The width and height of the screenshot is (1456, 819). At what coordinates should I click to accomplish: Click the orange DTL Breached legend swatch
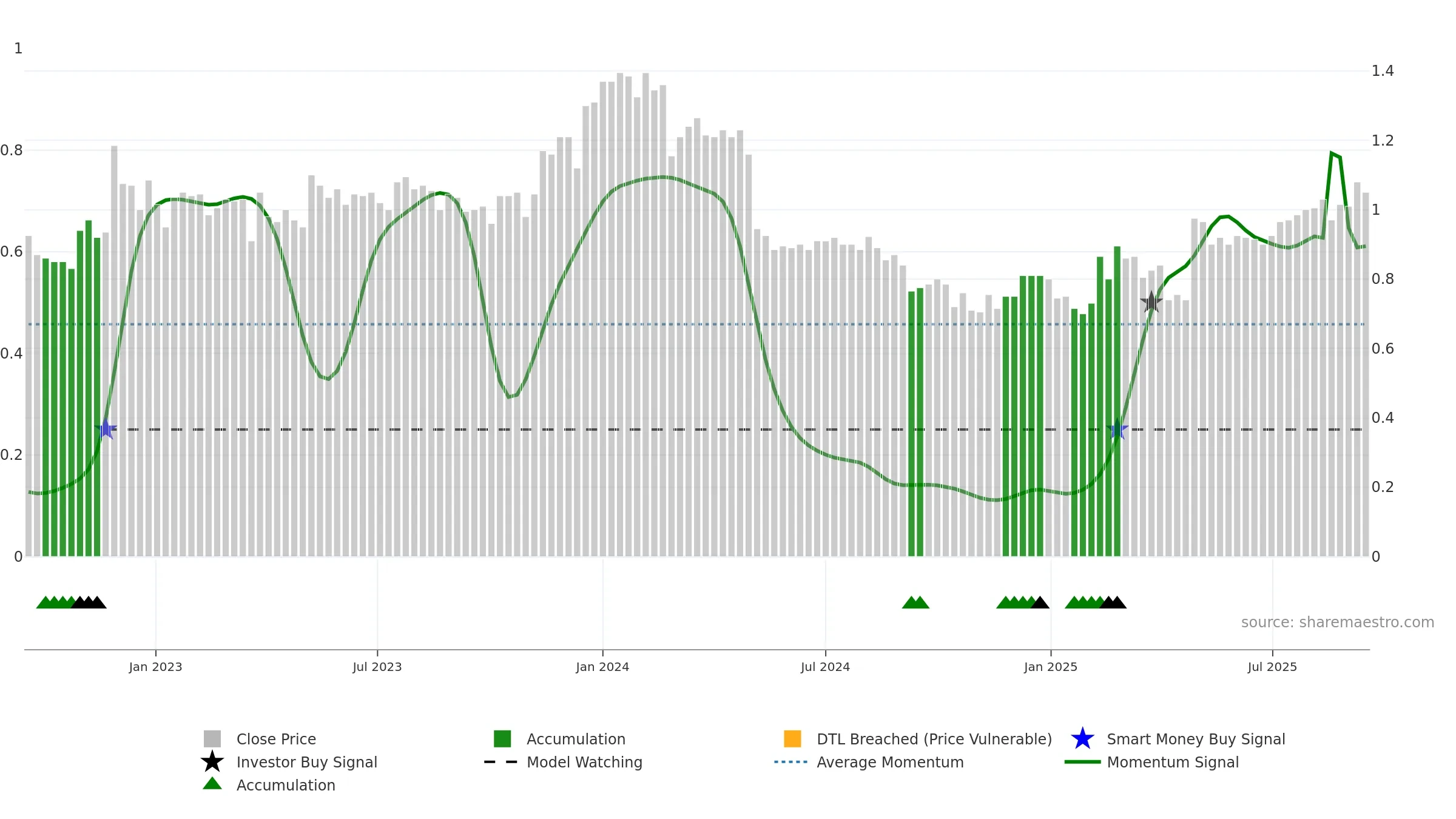coord(792,739)
